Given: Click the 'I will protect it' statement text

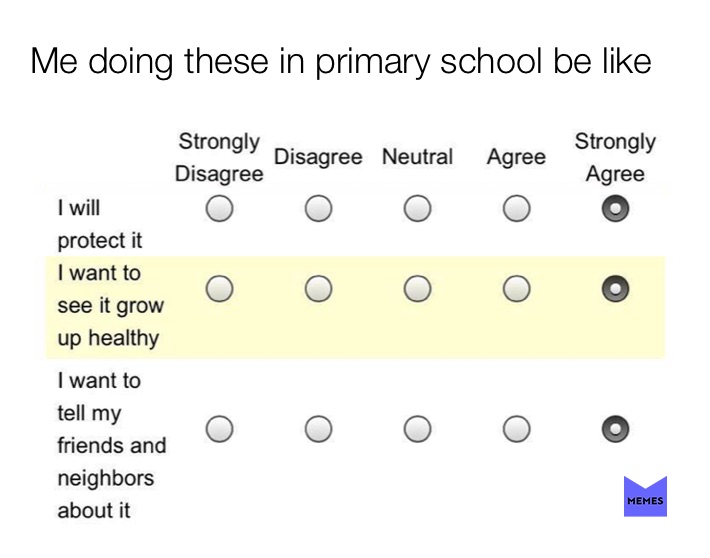Looking at the screenshot, I should point(100,224).
